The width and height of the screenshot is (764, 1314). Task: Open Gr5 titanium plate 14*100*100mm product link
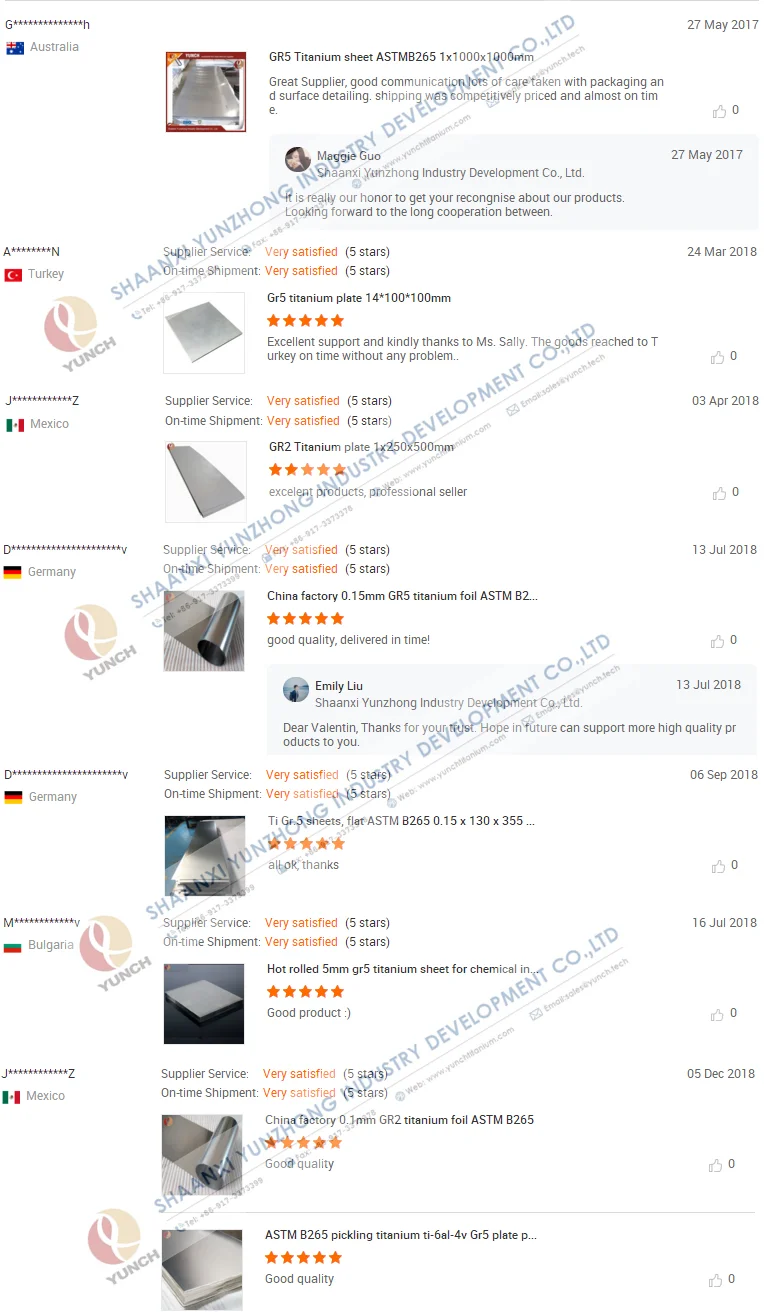point(359,298)
